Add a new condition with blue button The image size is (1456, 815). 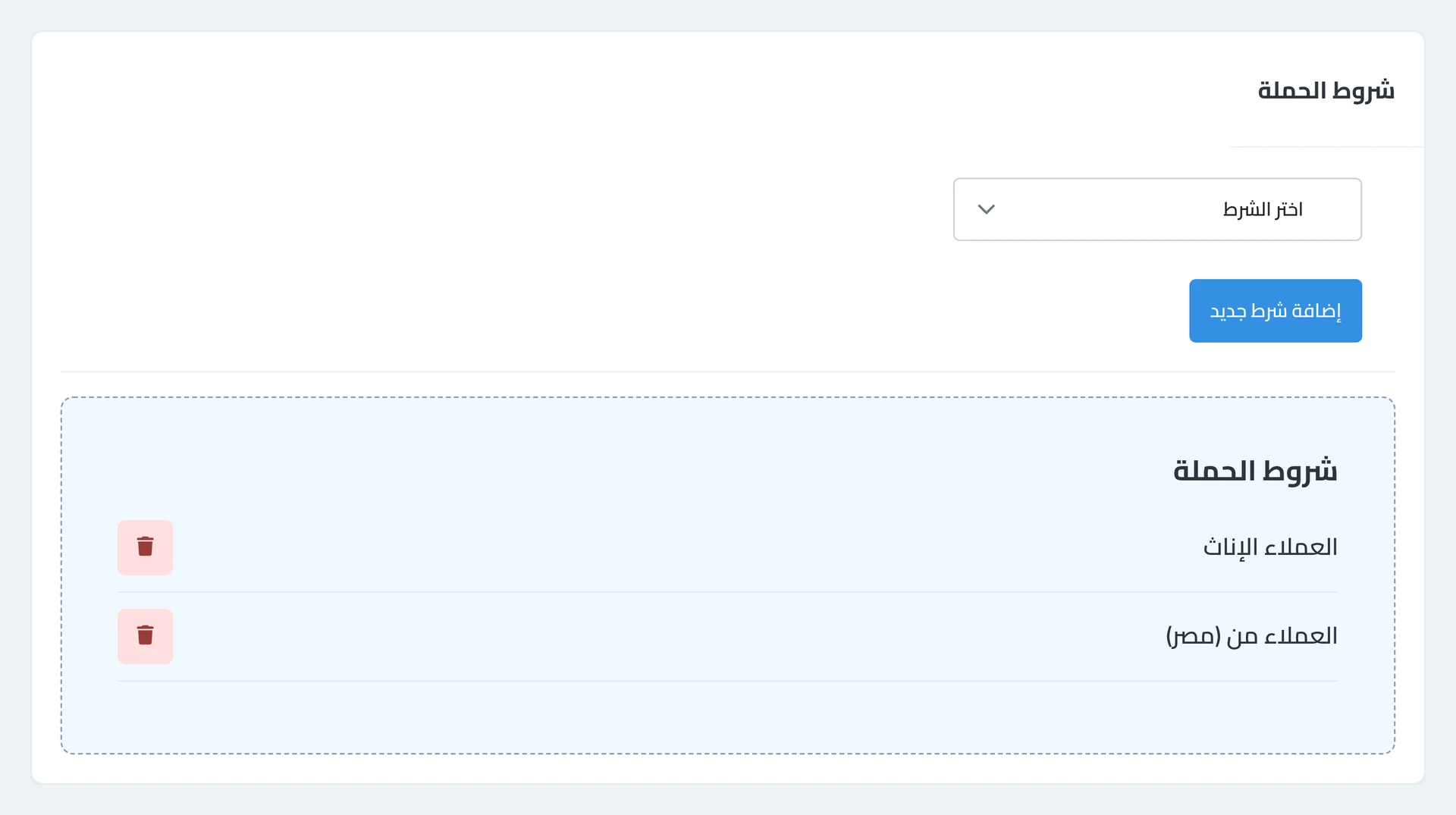pos(1276,311)
